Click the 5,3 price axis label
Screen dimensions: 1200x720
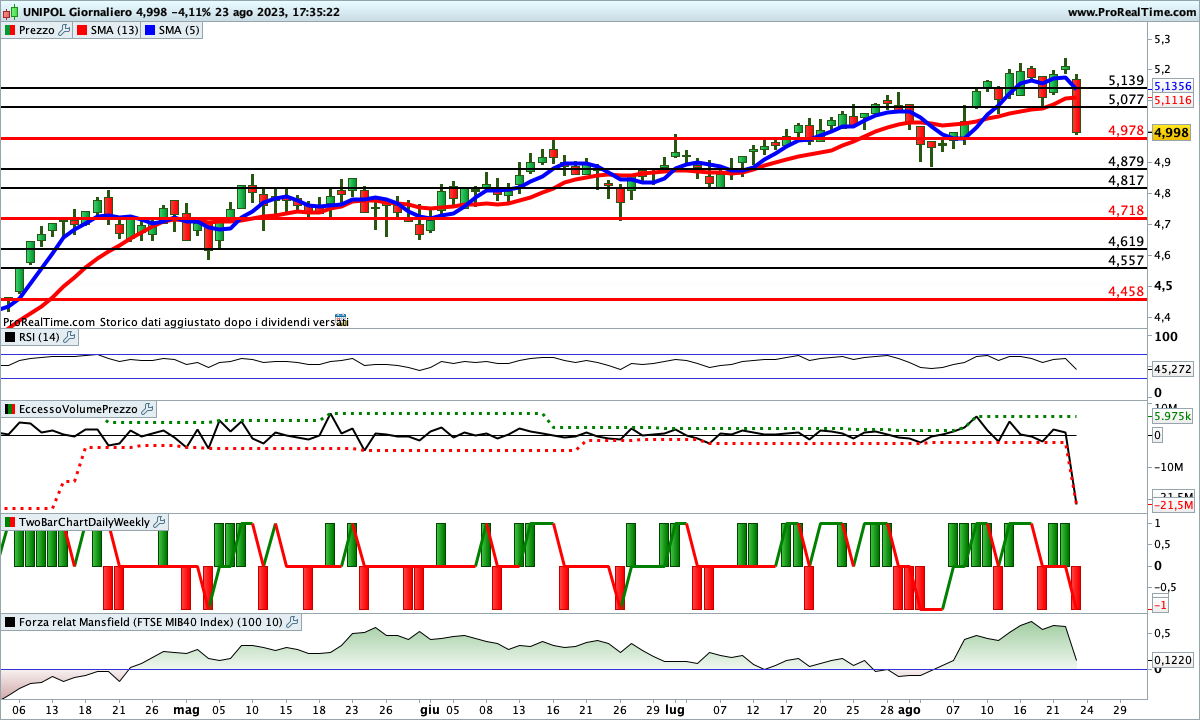point(1163,39)
